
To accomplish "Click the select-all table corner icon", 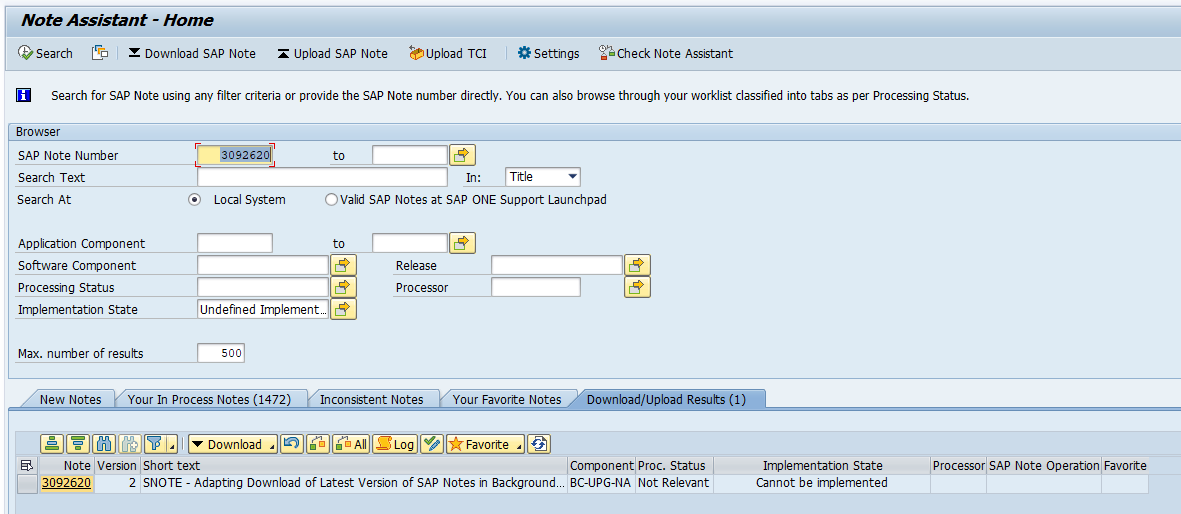I will point(28,465).
